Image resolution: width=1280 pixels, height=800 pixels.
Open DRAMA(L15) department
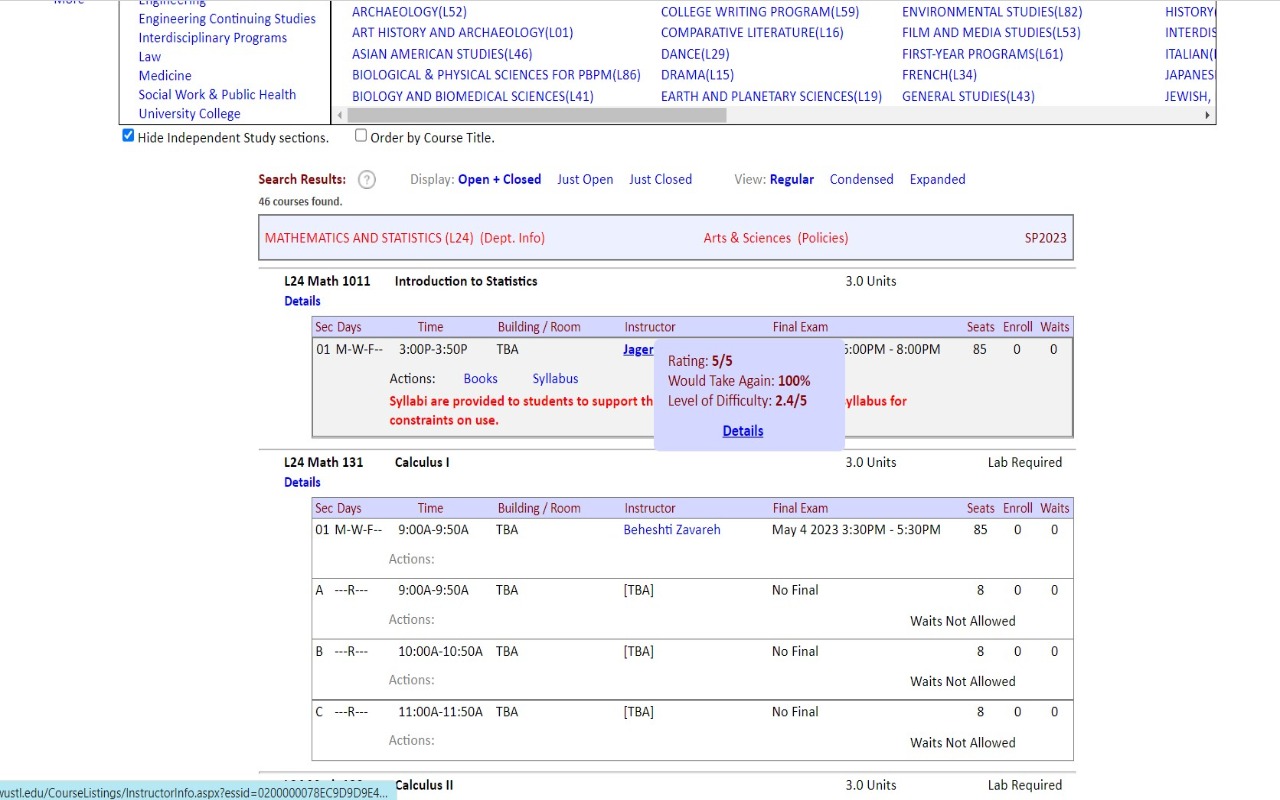click(697, 75)
